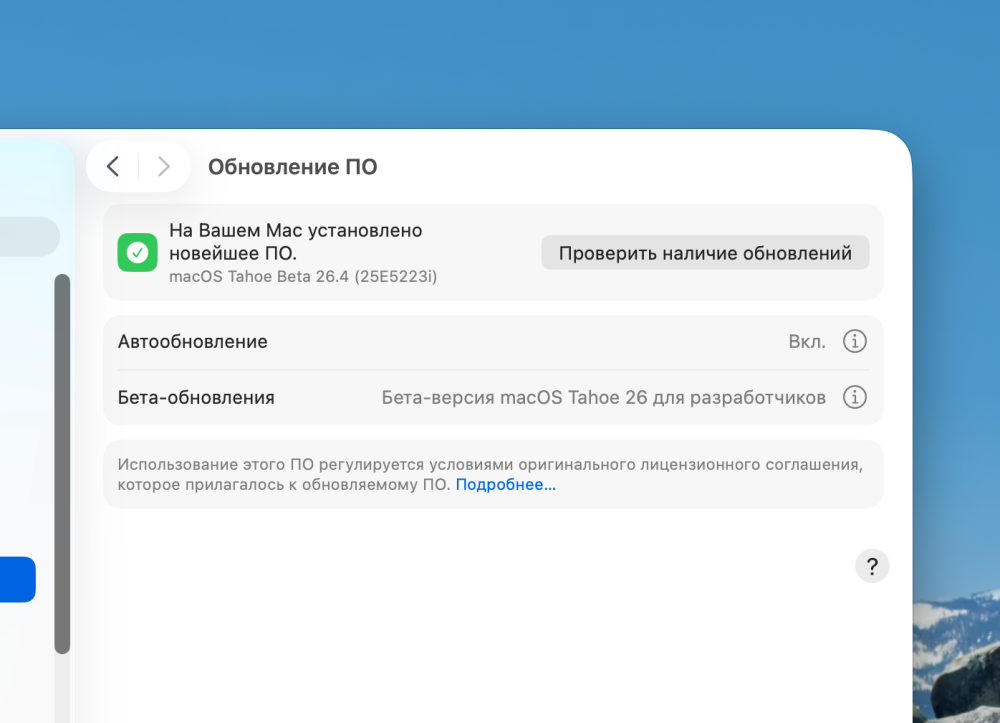Click На Вашем Mac установлено новейшее ПО text

coord(295,242)
